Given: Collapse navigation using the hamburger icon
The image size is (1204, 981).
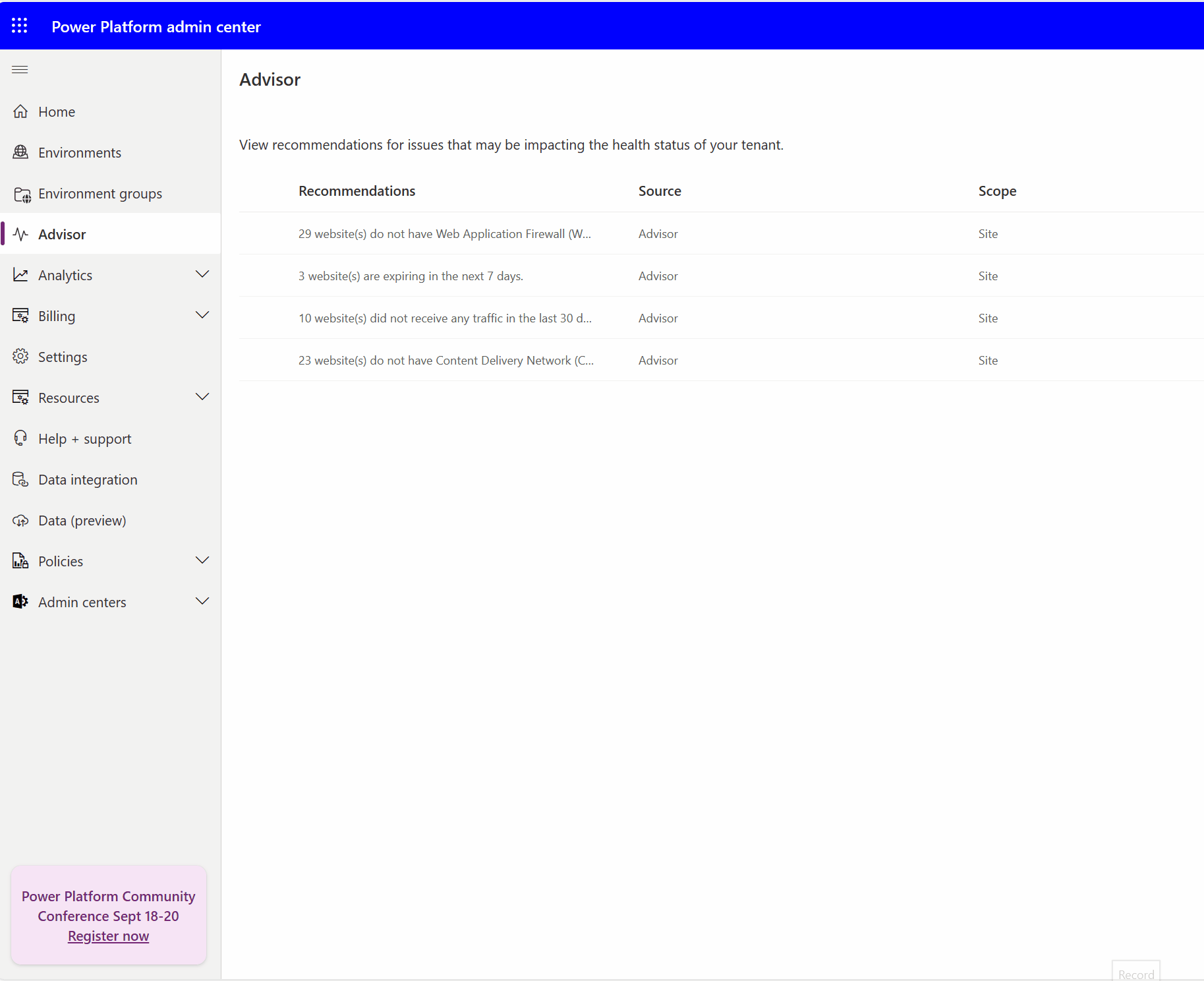Looking at the screenshot, I should pos(20,69).
